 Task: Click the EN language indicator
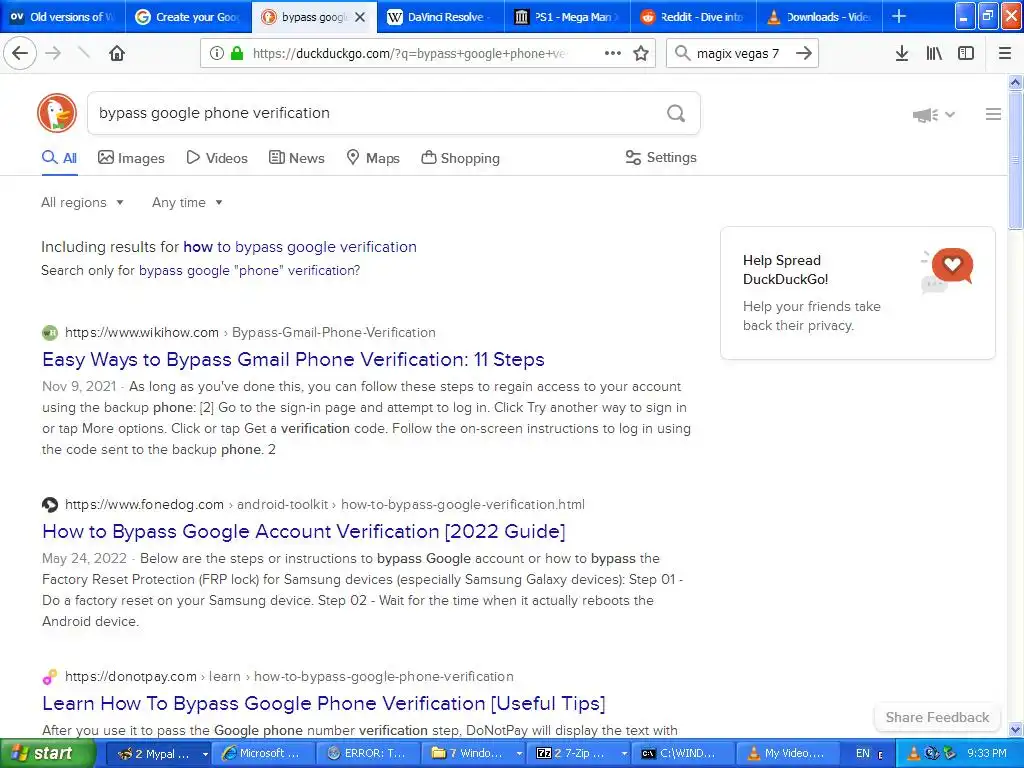(x=863, y=753)
